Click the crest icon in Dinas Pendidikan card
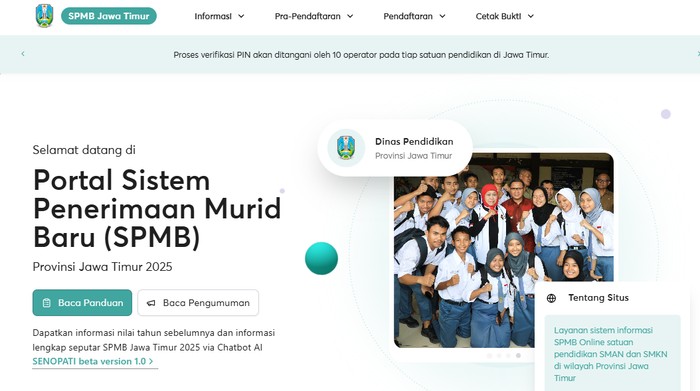The width and height of the screenshot is (700, 391). (x=346, y=148)
